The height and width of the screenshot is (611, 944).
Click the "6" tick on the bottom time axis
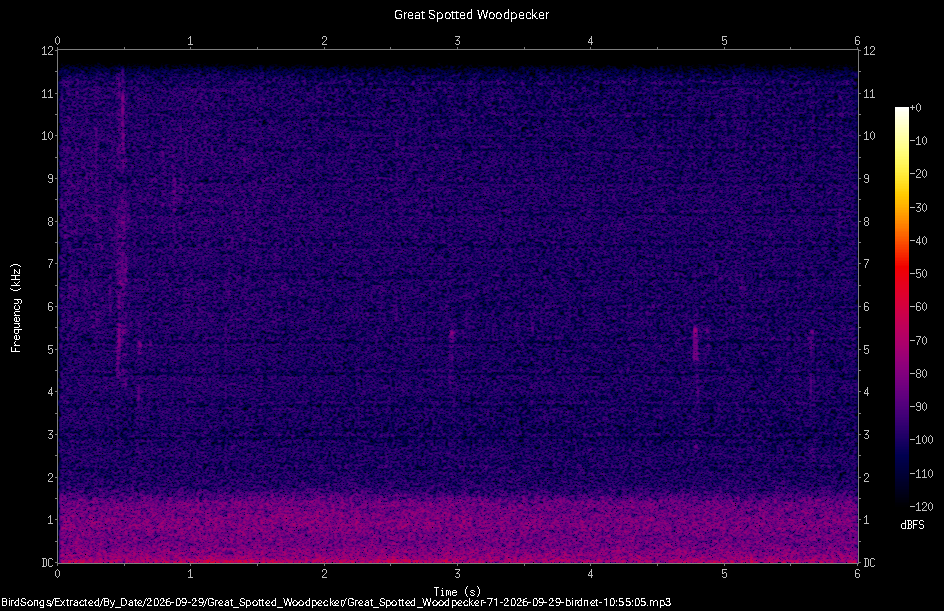857,574
